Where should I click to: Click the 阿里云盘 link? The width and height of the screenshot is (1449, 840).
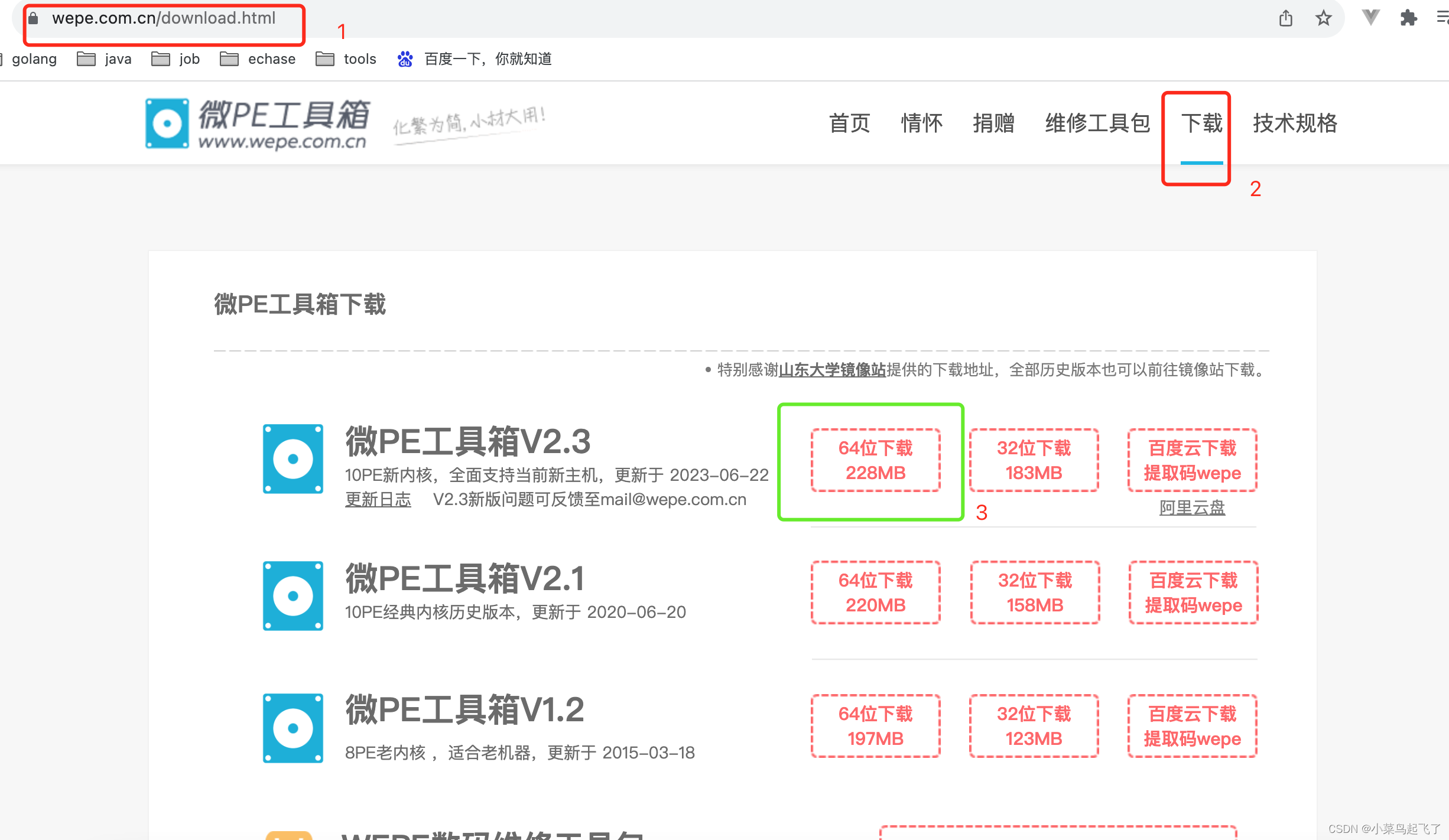click(x=1192, y=507)
